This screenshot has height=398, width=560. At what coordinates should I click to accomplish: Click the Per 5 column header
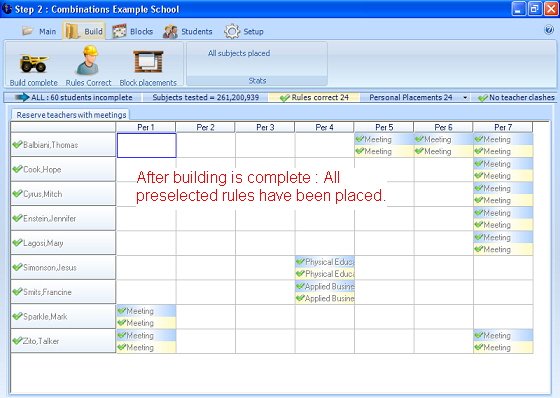click(384, 127)
